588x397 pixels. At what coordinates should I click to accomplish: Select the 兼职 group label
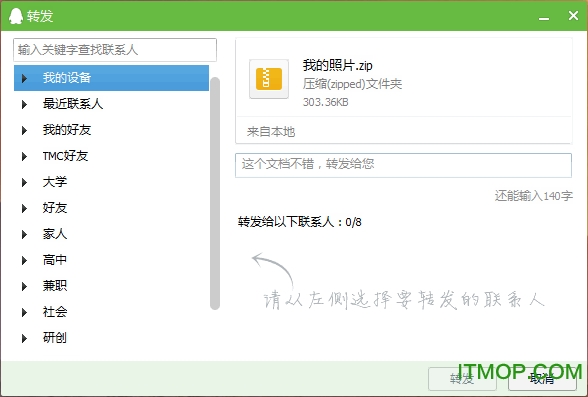coord(55,286)
